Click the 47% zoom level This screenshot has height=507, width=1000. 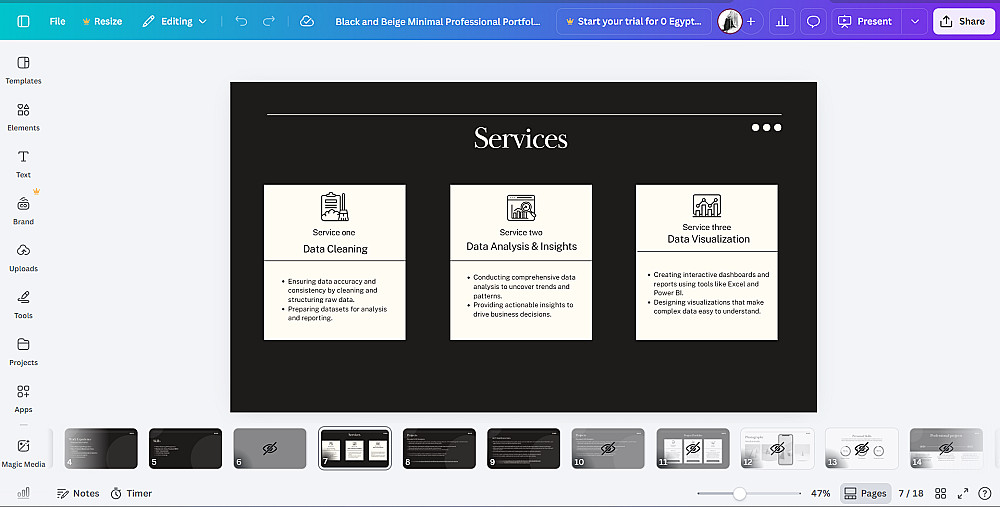click(x=820, y=493)
